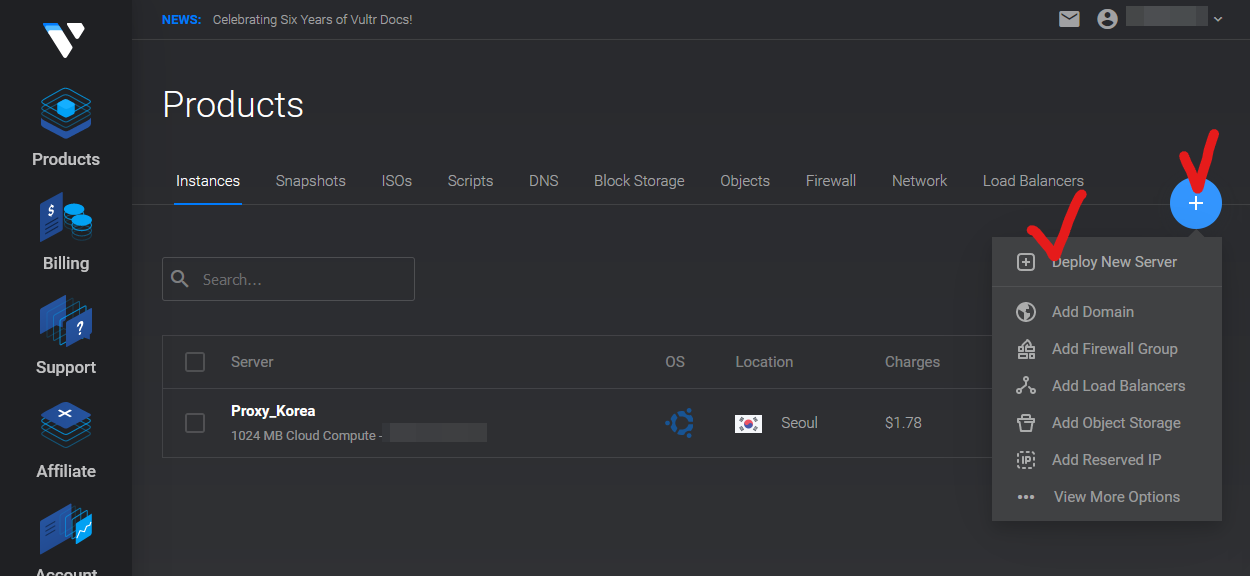Screen dimensions: 1250x576
Task: Switch to the Load Balancers tab
Action: [x=1033, y=181]
